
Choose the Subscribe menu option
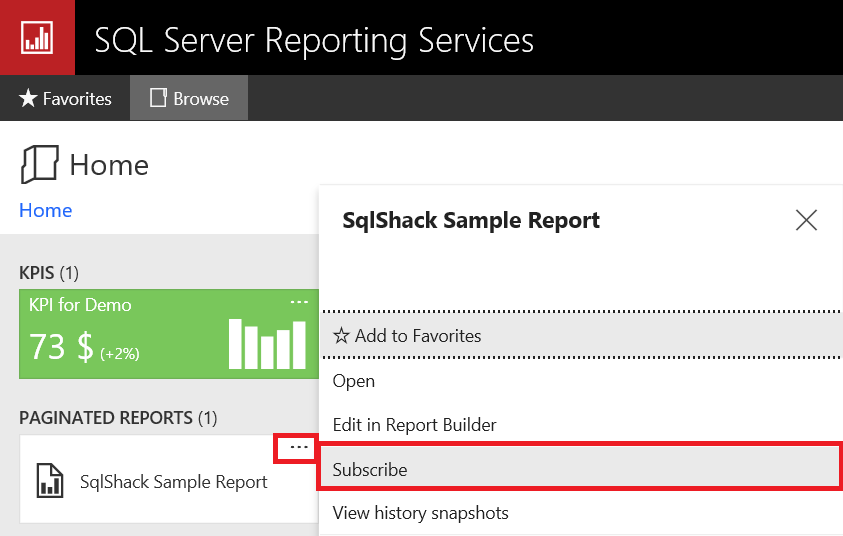coord(370,469)
